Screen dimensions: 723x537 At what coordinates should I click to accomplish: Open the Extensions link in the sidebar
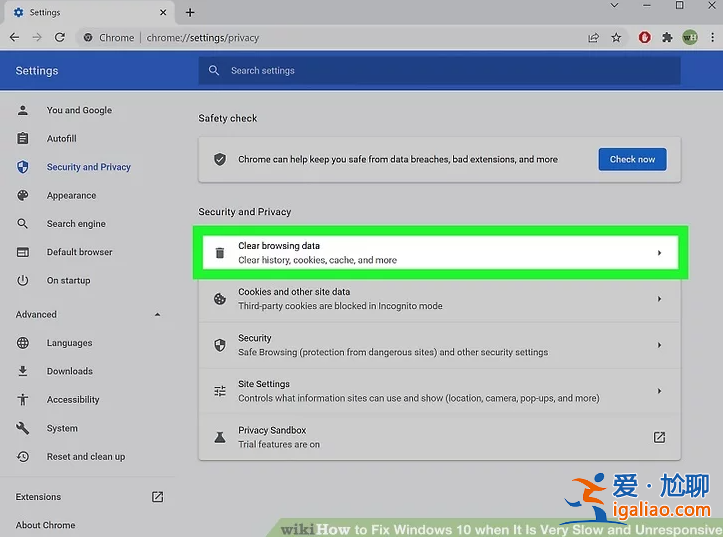pos(38,497)
